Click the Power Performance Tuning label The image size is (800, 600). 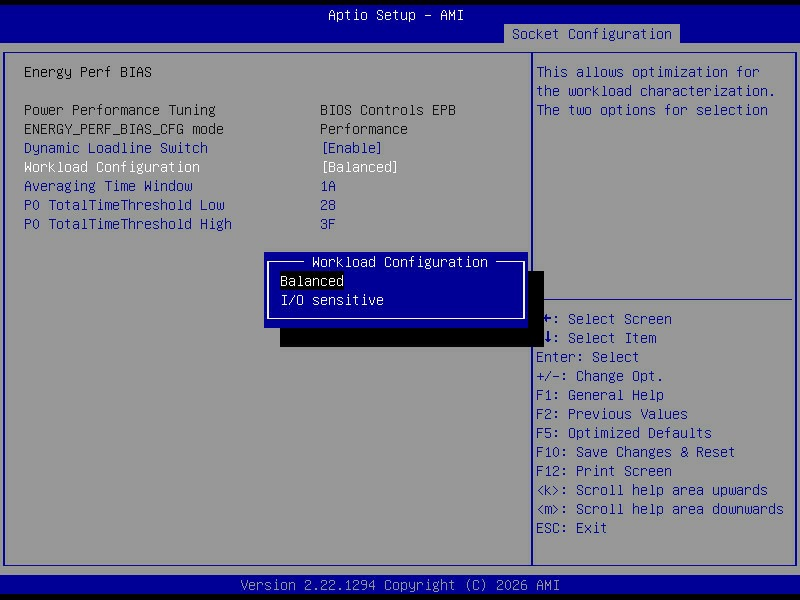tap(120, 110)
